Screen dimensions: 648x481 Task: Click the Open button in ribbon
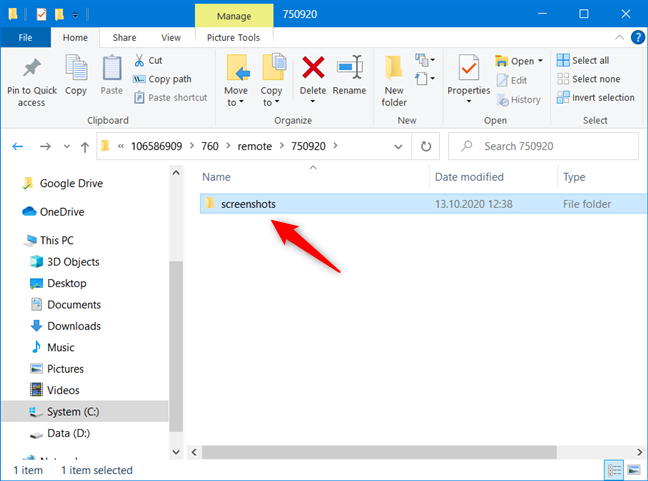[x=515, y=61]
